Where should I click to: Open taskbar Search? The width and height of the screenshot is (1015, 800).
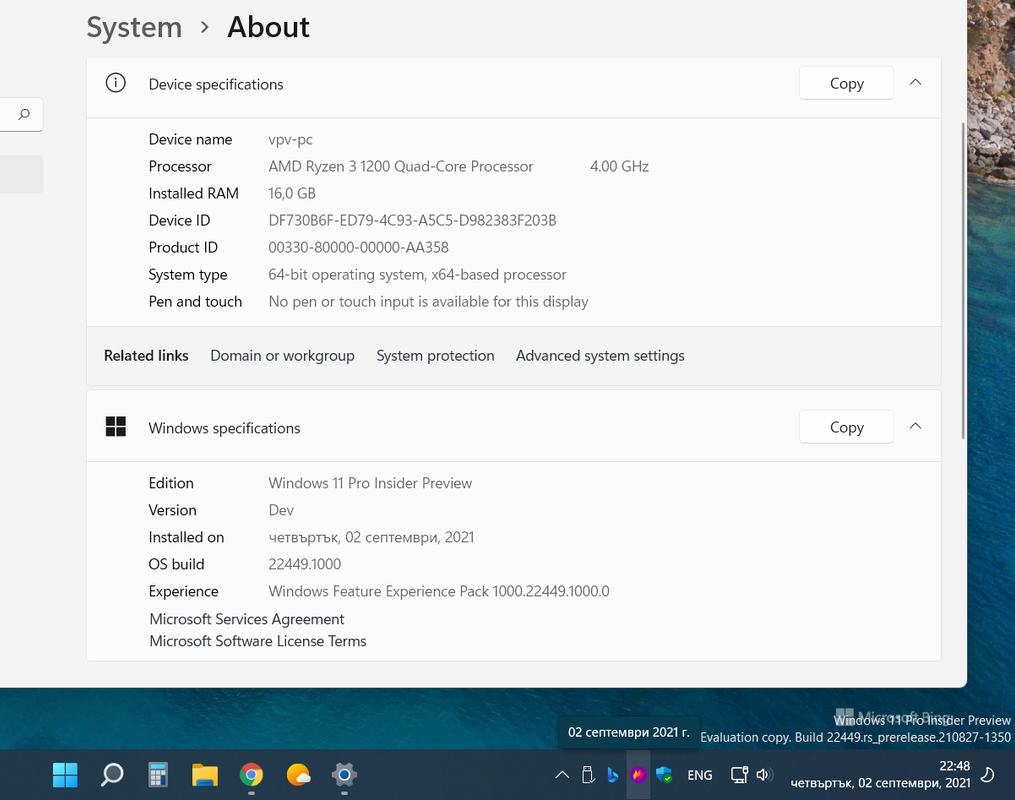click(112, 775)
